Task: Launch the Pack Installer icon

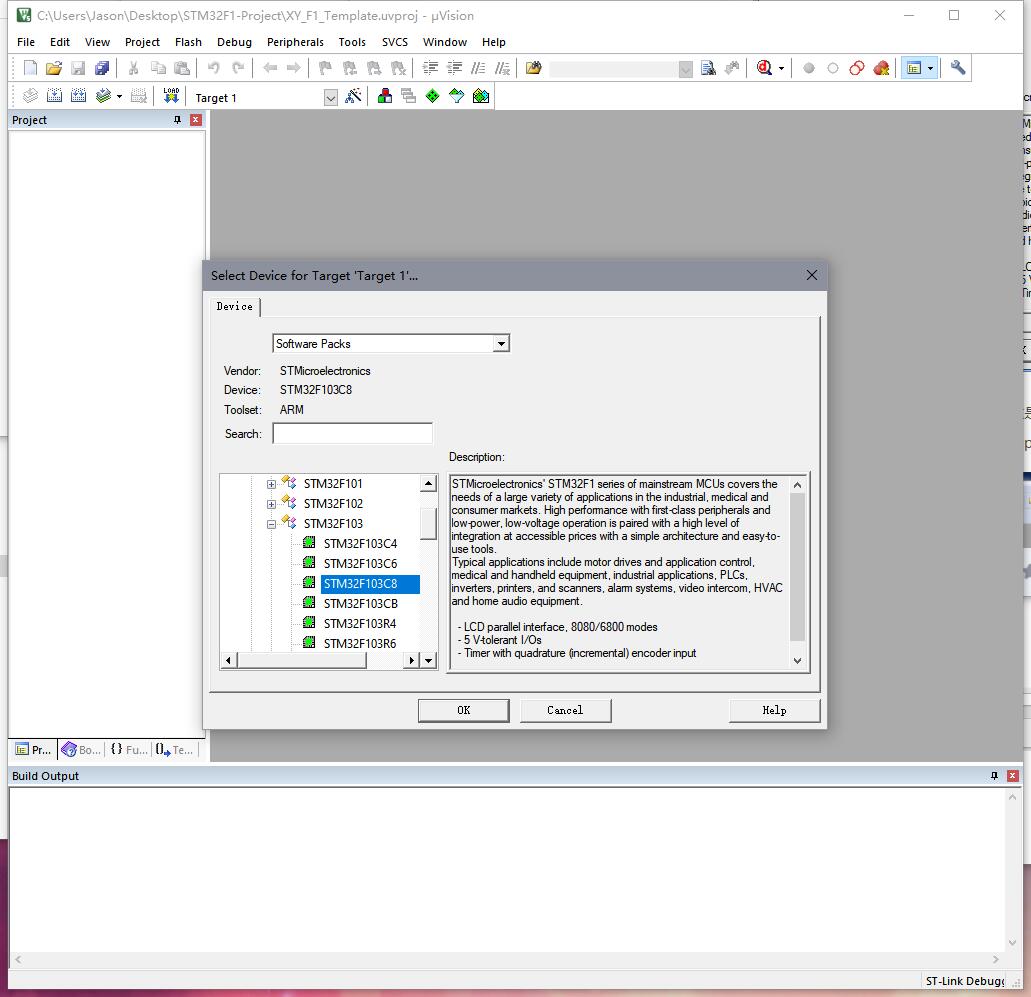Action: 481,96
